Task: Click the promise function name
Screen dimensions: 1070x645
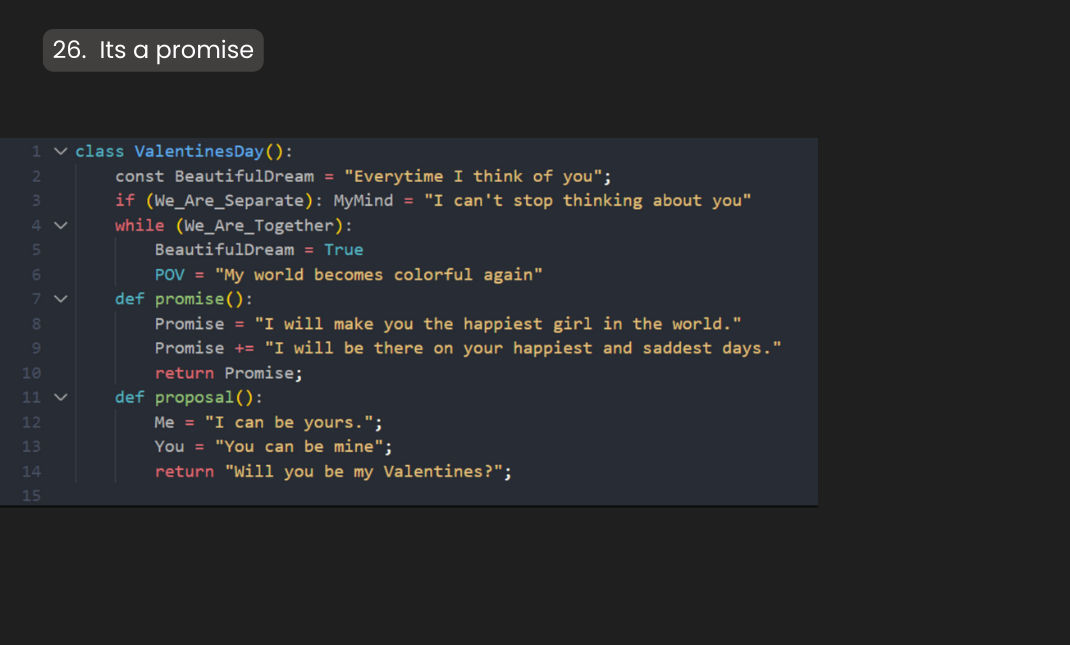Action: click(189, 299)
